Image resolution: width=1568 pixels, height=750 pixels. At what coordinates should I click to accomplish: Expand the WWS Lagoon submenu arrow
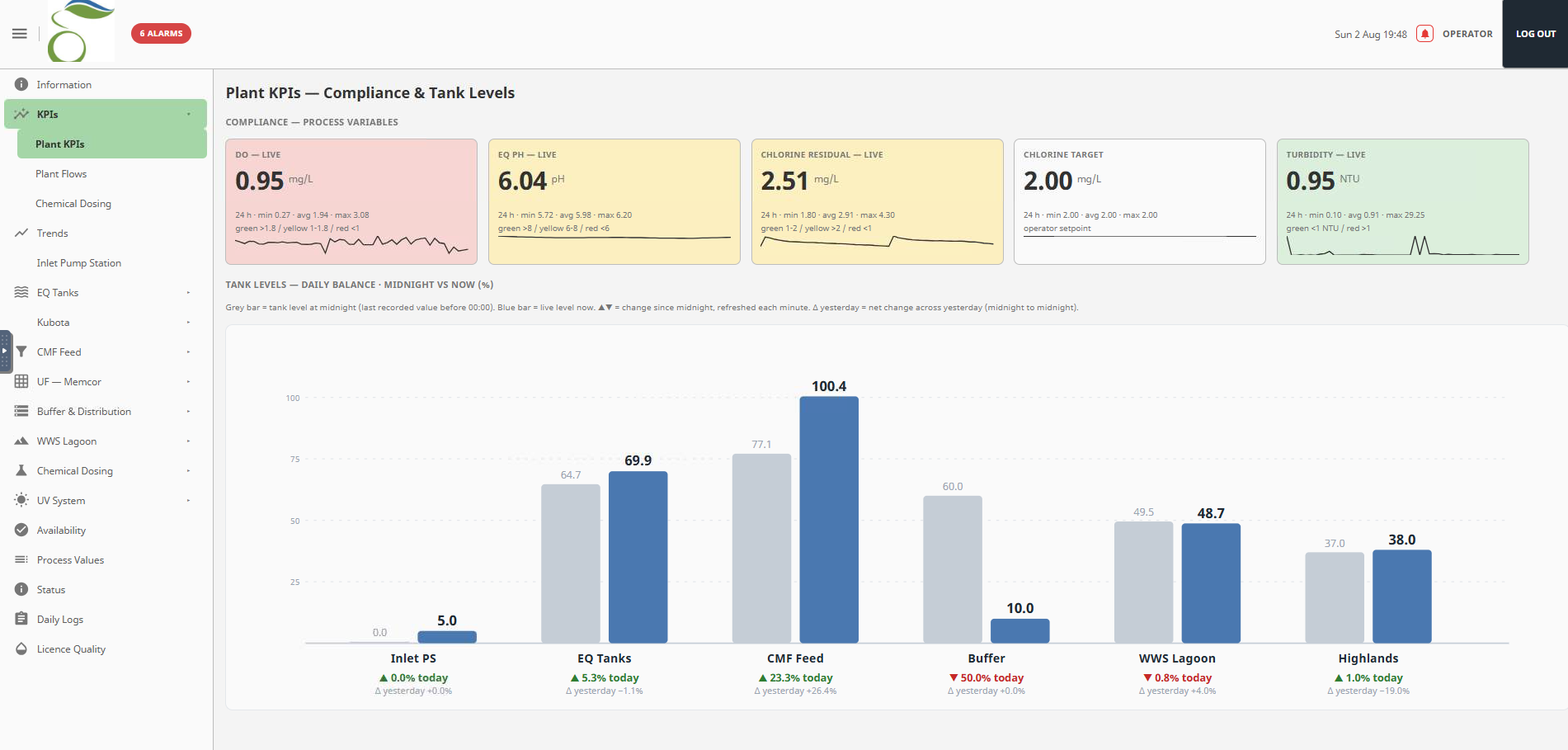click(x=188, y=441)
